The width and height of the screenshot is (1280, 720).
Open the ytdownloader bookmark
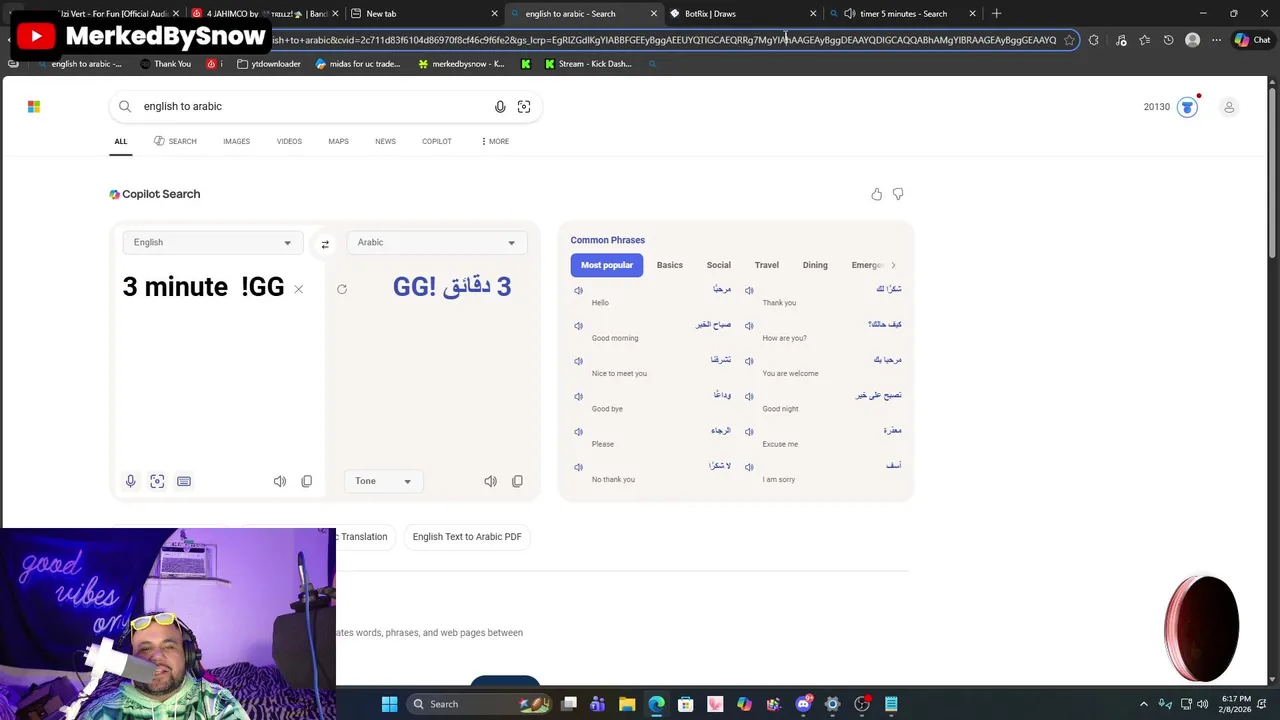coord(269,64)
